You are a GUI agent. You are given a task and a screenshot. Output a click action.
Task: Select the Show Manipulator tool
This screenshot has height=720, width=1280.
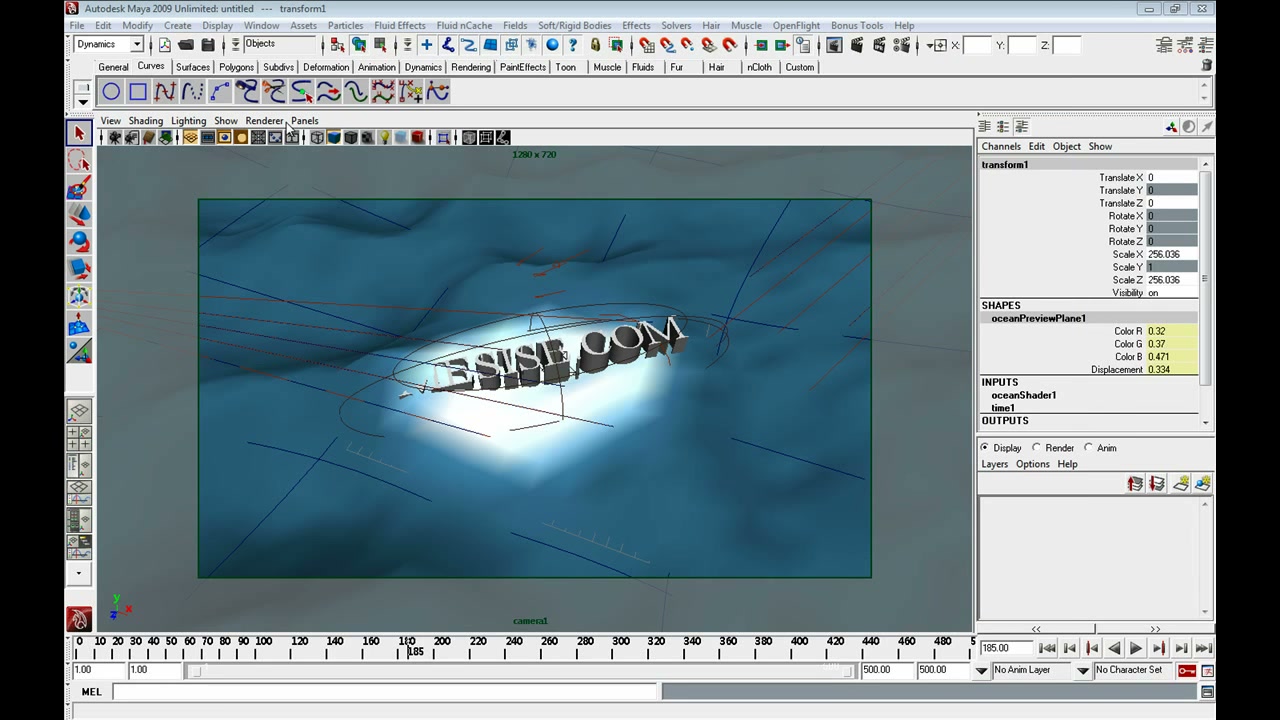tap(79, 351)
